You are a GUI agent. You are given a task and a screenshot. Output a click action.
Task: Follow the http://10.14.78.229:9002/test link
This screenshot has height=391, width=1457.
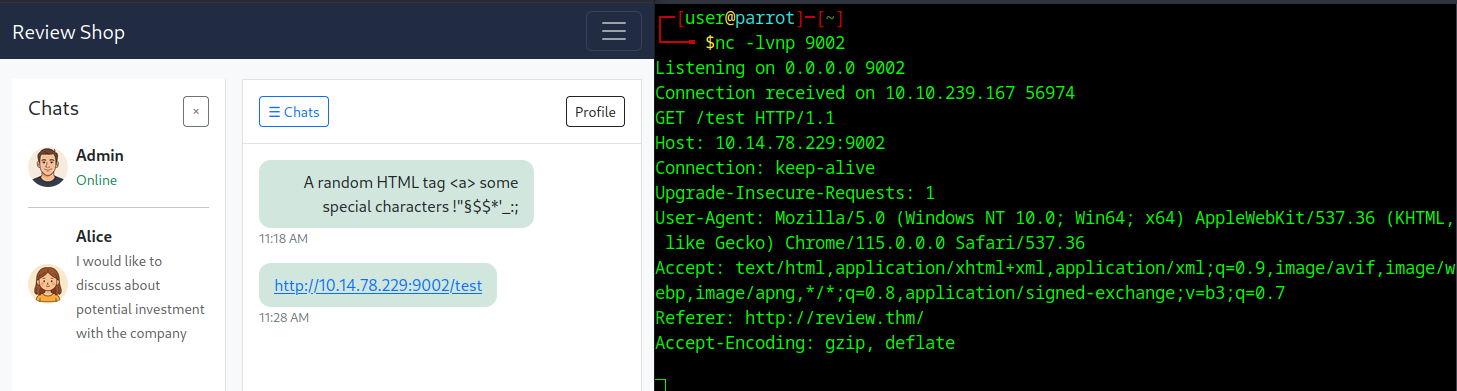point(378,285)
